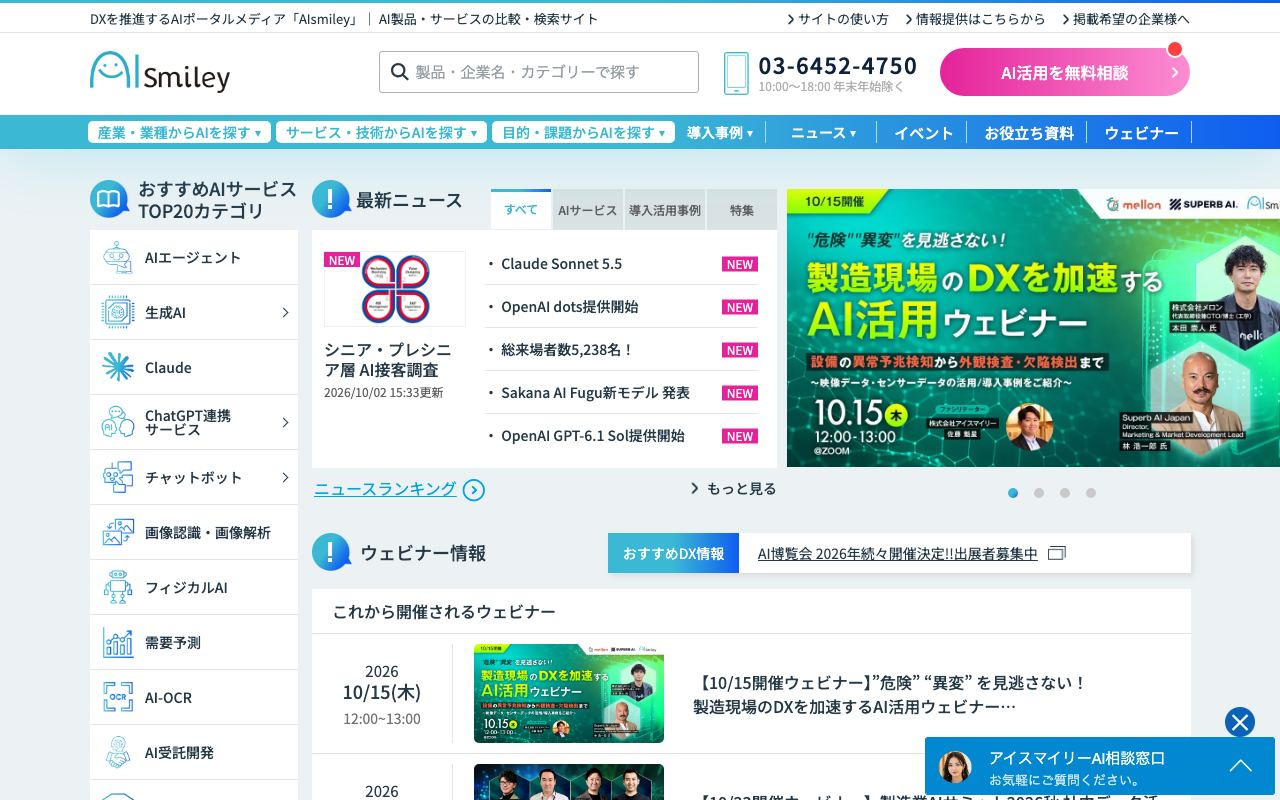
Task: Click the フィジカルAI robot icon
Action: point(118,587)
